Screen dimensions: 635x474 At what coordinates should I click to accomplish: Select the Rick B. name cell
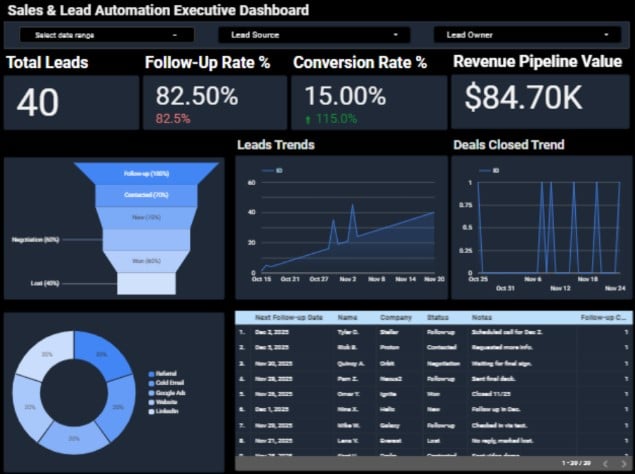pos(346,348)
